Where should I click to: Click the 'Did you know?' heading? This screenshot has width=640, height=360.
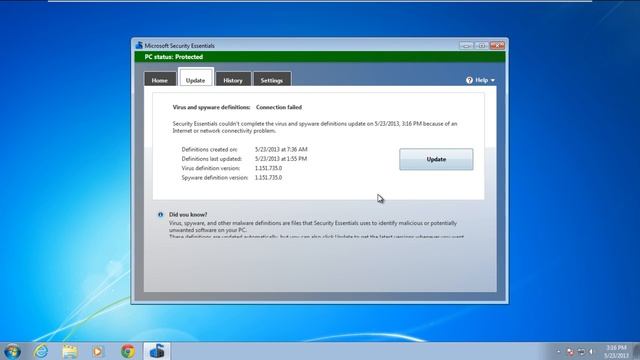point(188,215)
